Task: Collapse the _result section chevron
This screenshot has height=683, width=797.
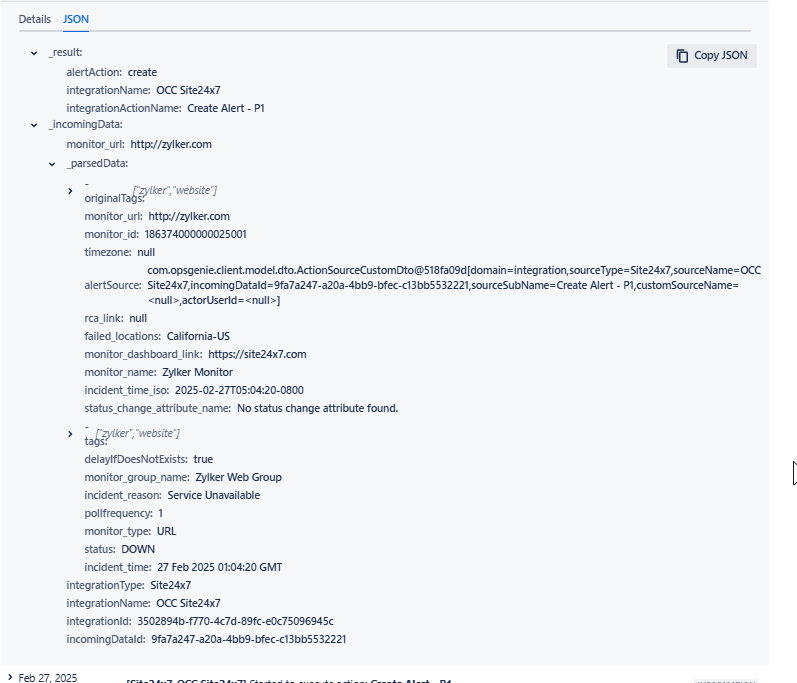Action: pyautogui.click(x=34, y=53)
